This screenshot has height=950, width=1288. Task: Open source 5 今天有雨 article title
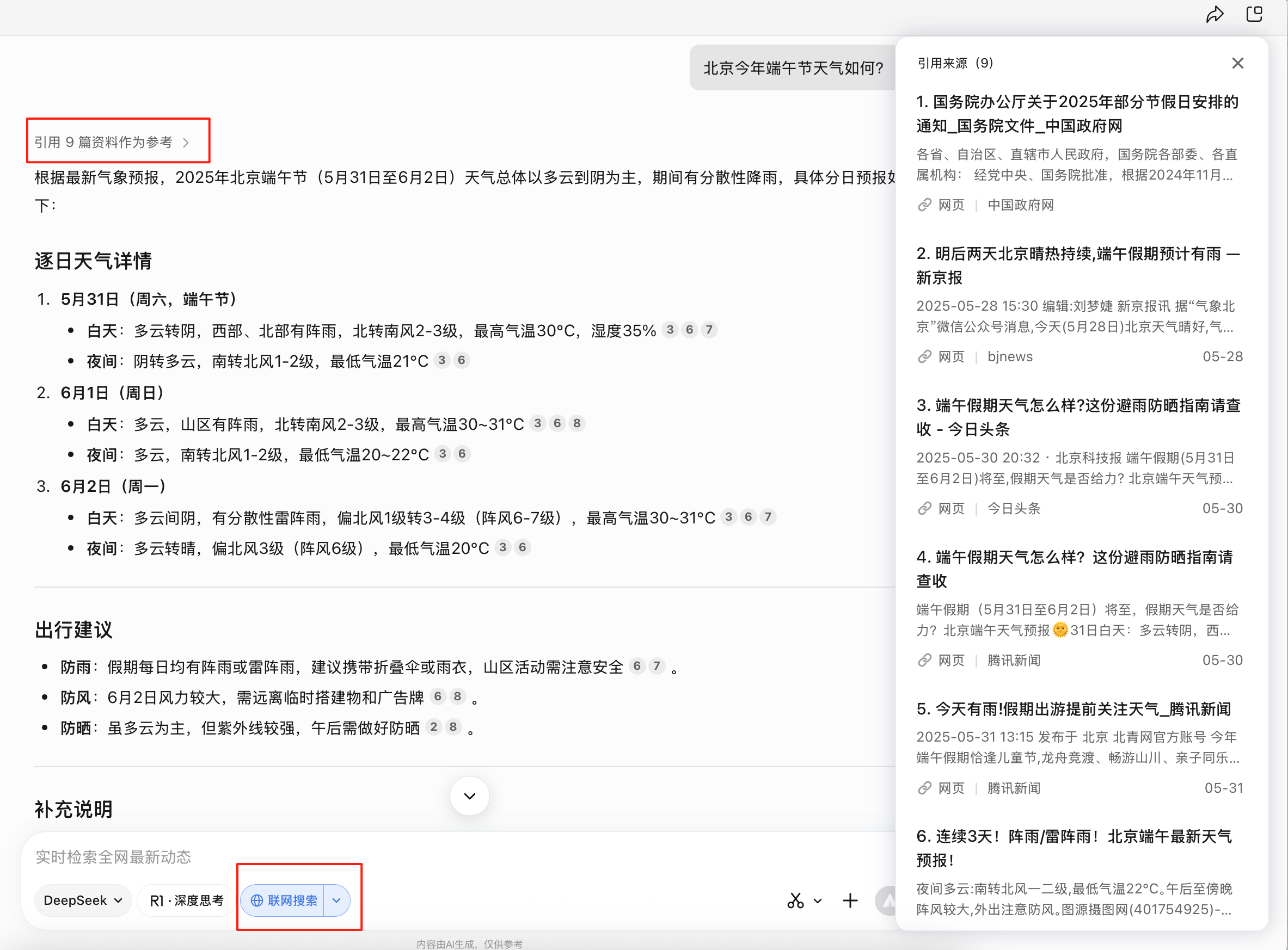1074,709
